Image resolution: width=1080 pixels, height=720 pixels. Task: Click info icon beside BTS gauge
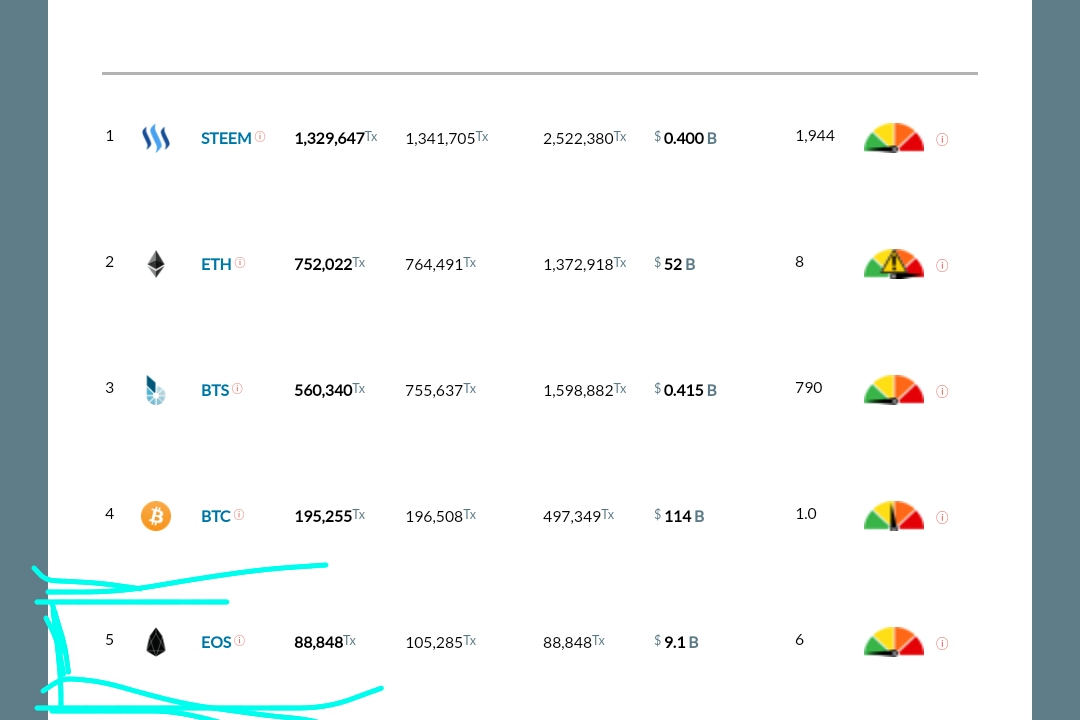click(942, 392)
